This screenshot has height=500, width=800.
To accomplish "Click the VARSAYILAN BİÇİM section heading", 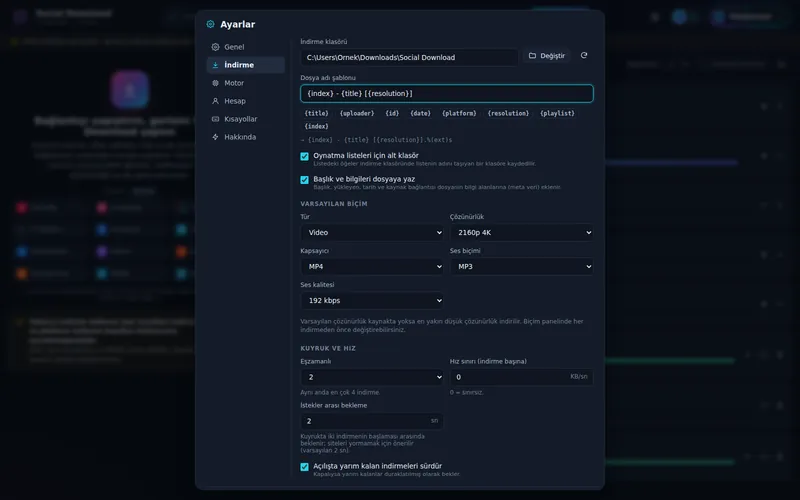I will (x=334, y=204).
